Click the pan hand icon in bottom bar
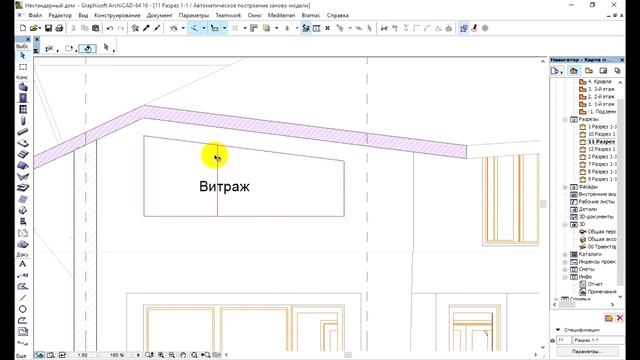 pos(183,355)
